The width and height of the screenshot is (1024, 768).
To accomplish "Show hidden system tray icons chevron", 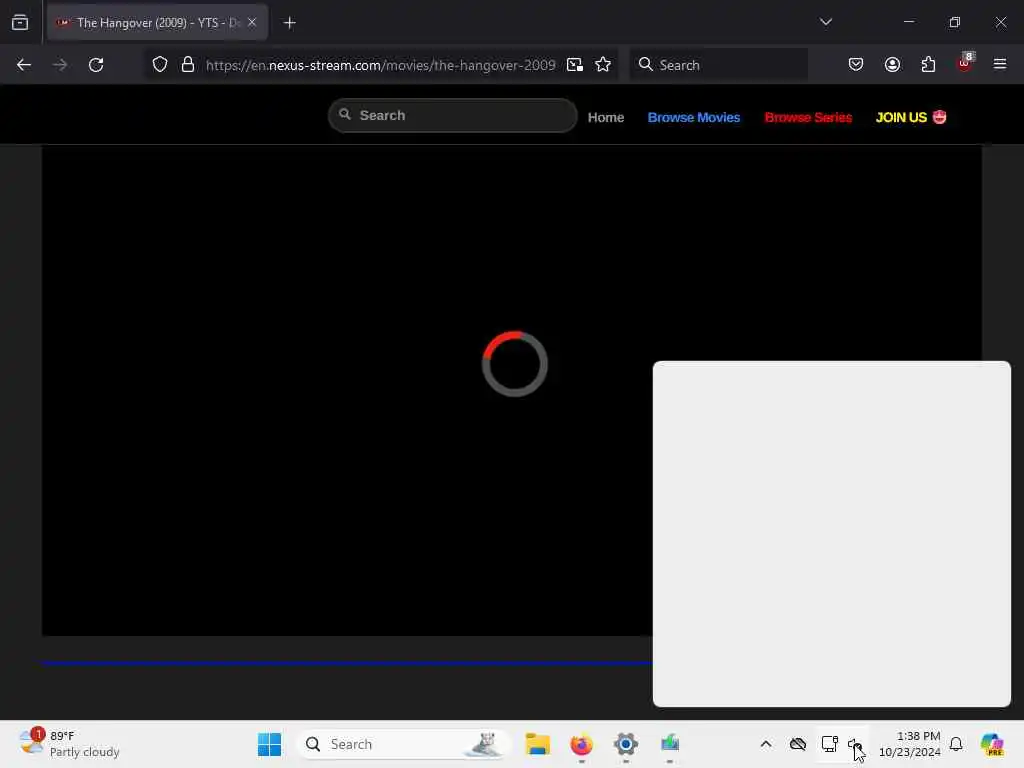I will [x=766, y=744].
